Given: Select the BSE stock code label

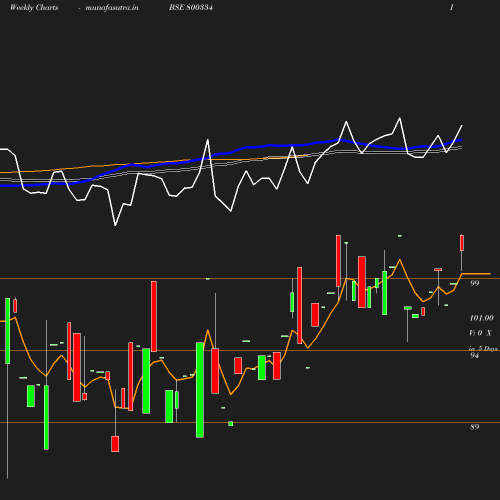Looking at the screenshot, I should pos(191,7).
